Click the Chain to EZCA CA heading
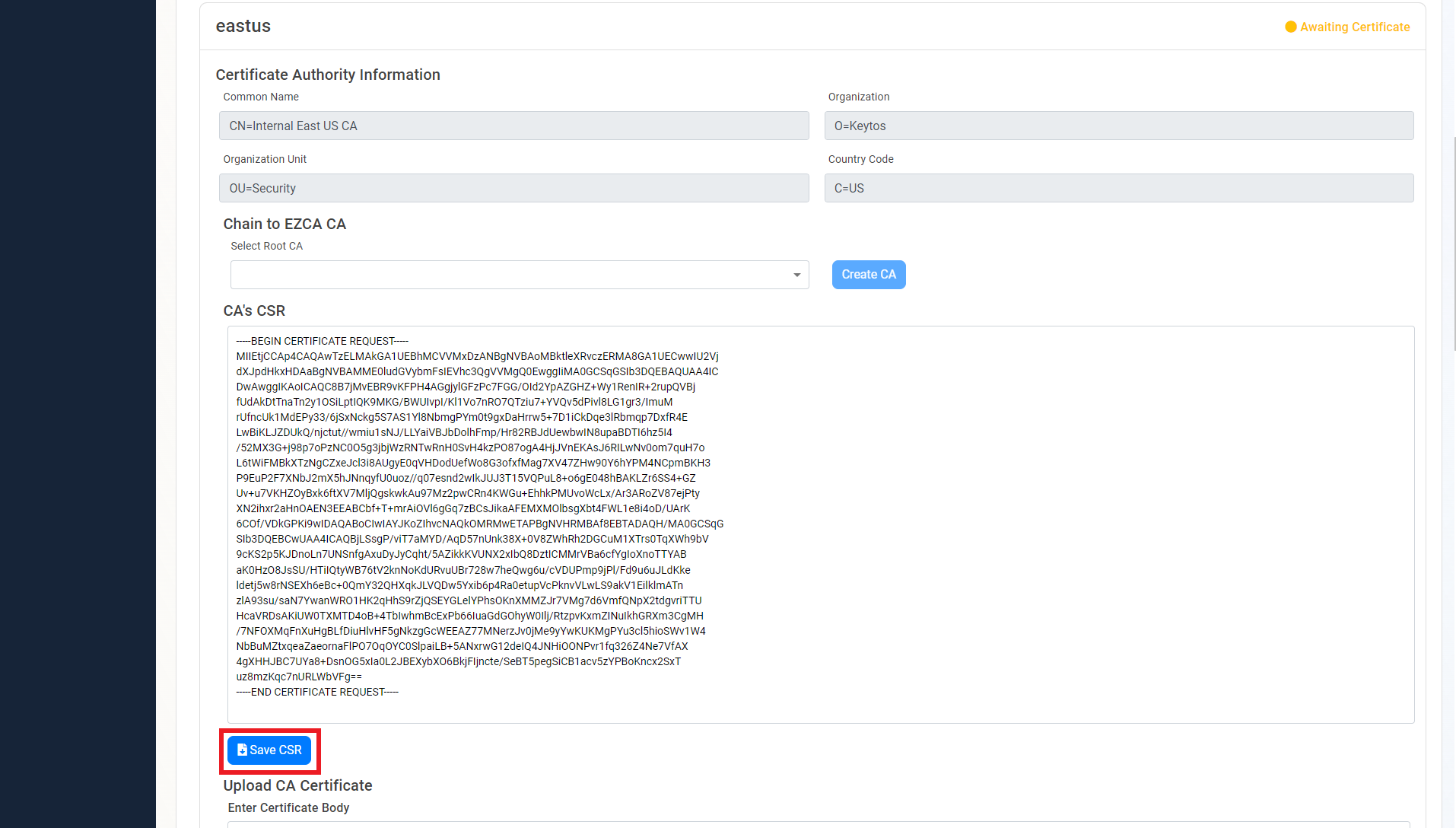 click(285, 224)
